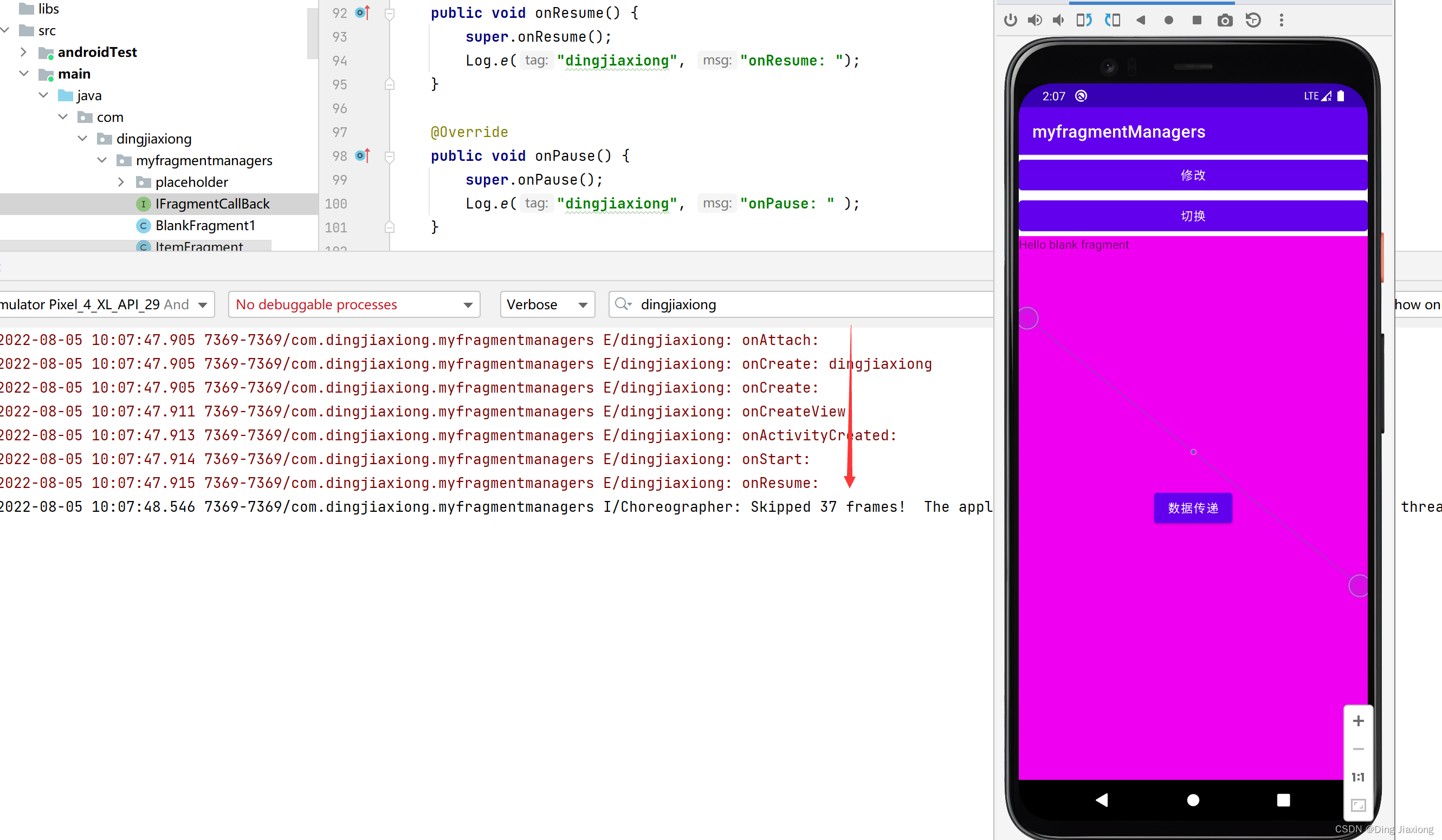Image resolution: width=1442 pixels, height=840 pixels.
Task: Tap phone navigation recents square
Action: click(x=1284, y=800)
